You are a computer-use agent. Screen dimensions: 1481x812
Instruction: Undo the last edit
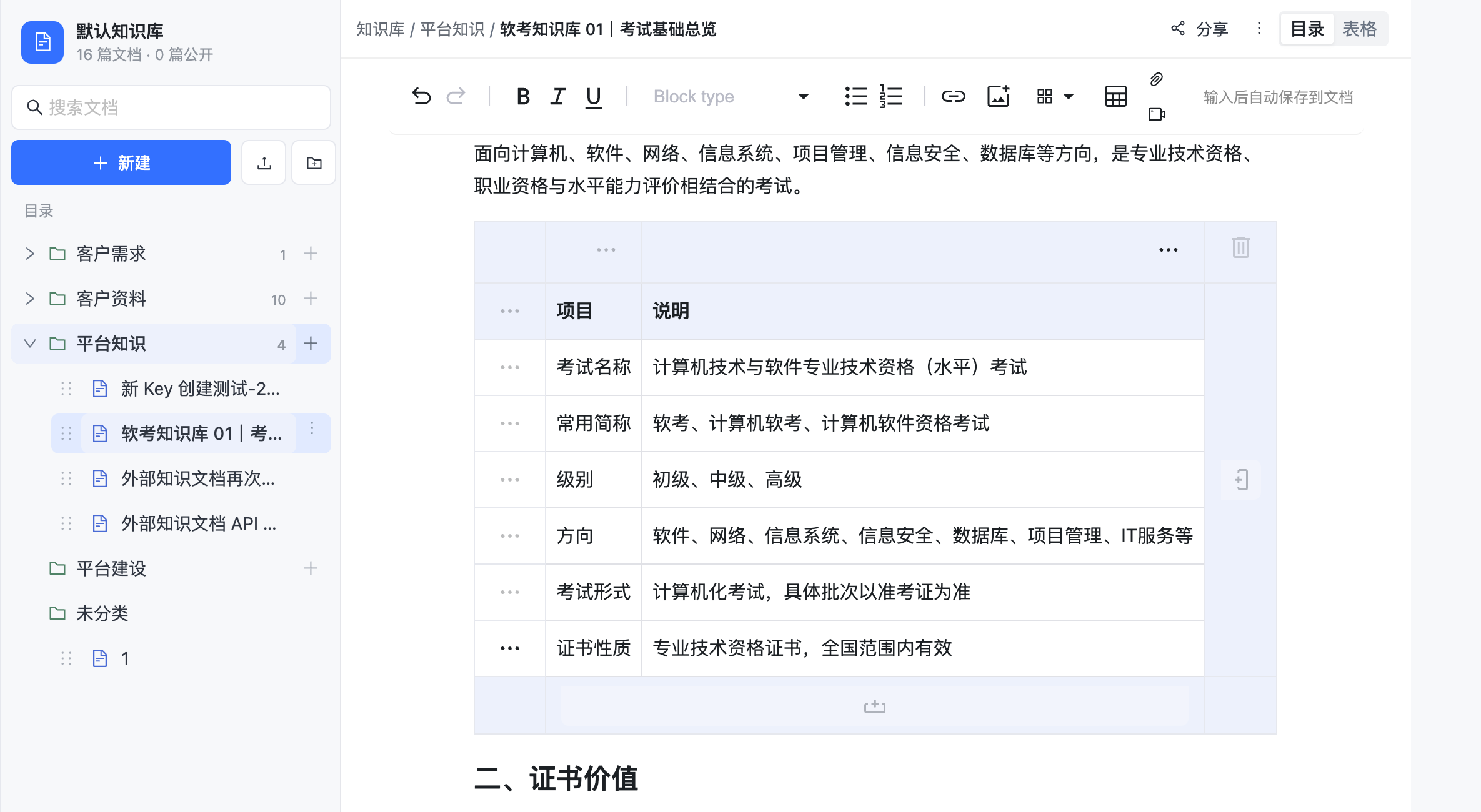422,96
